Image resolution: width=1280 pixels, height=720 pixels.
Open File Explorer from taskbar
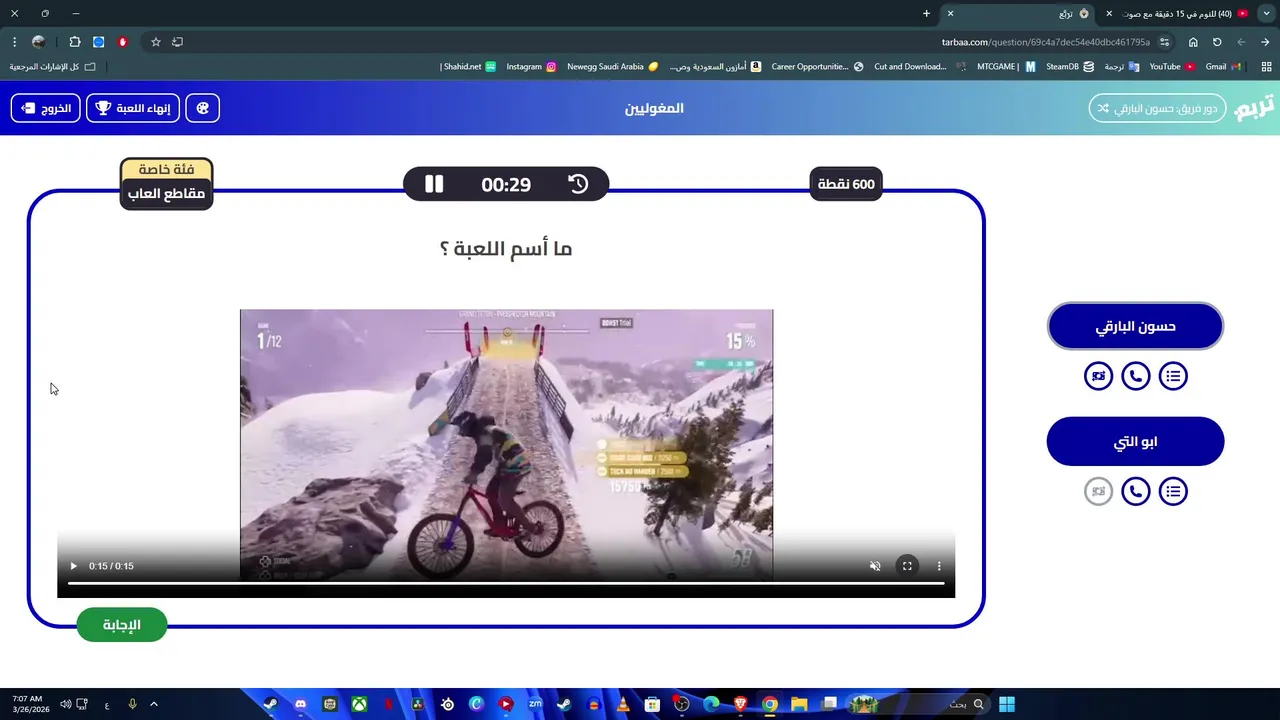[x=799, y=704]
